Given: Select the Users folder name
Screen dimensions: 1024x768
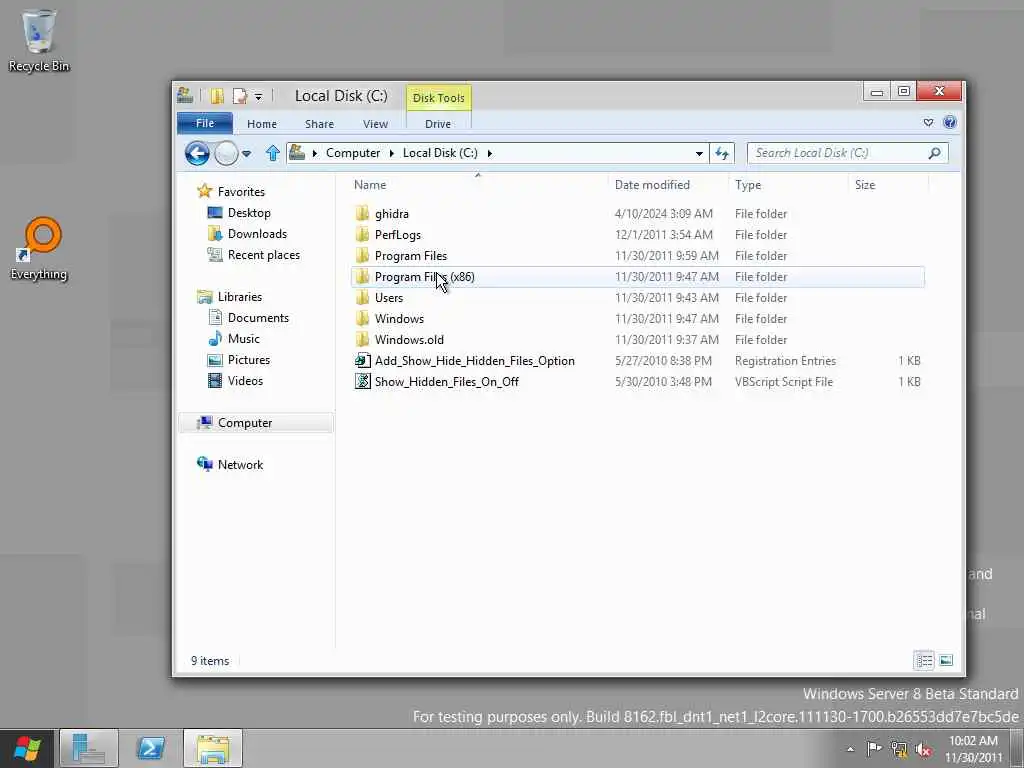Looking at the screenshot, I should coord(389,298).
